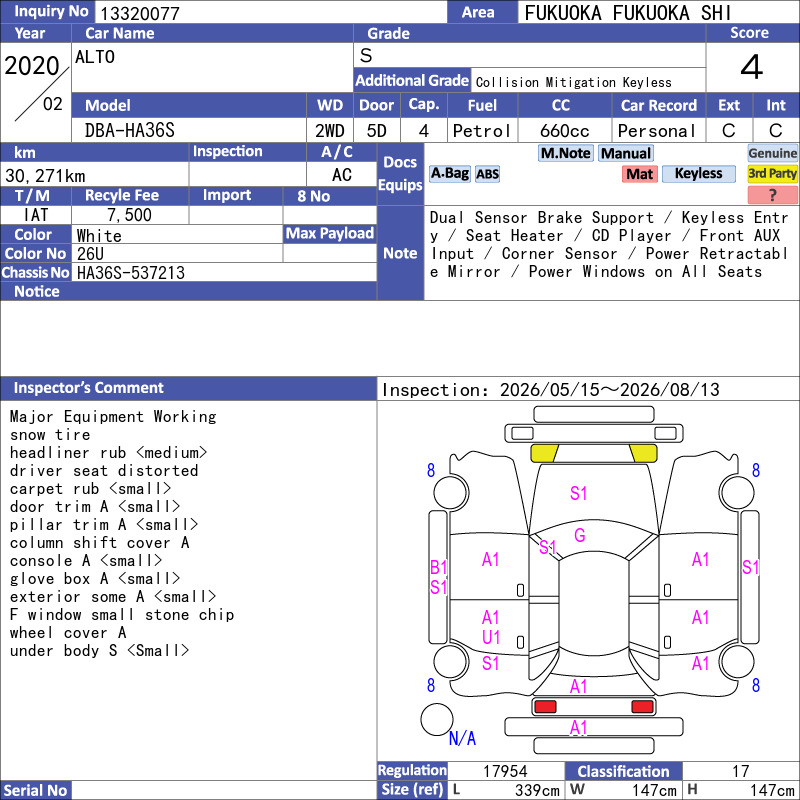Image resolution: width=800 pixels, height=800 pixels.
Task: Click the inquiry number 13320077
Action: (x=140, y=13)
